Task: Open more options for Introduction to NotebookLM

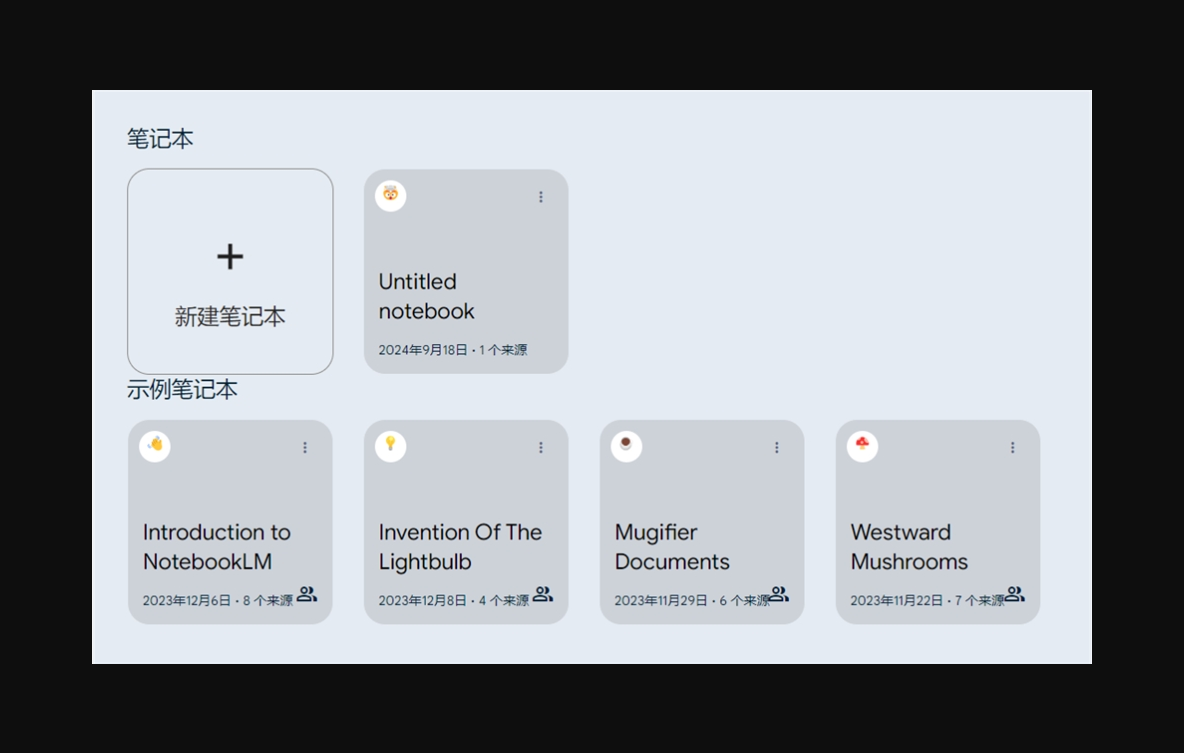Action: 305,448
